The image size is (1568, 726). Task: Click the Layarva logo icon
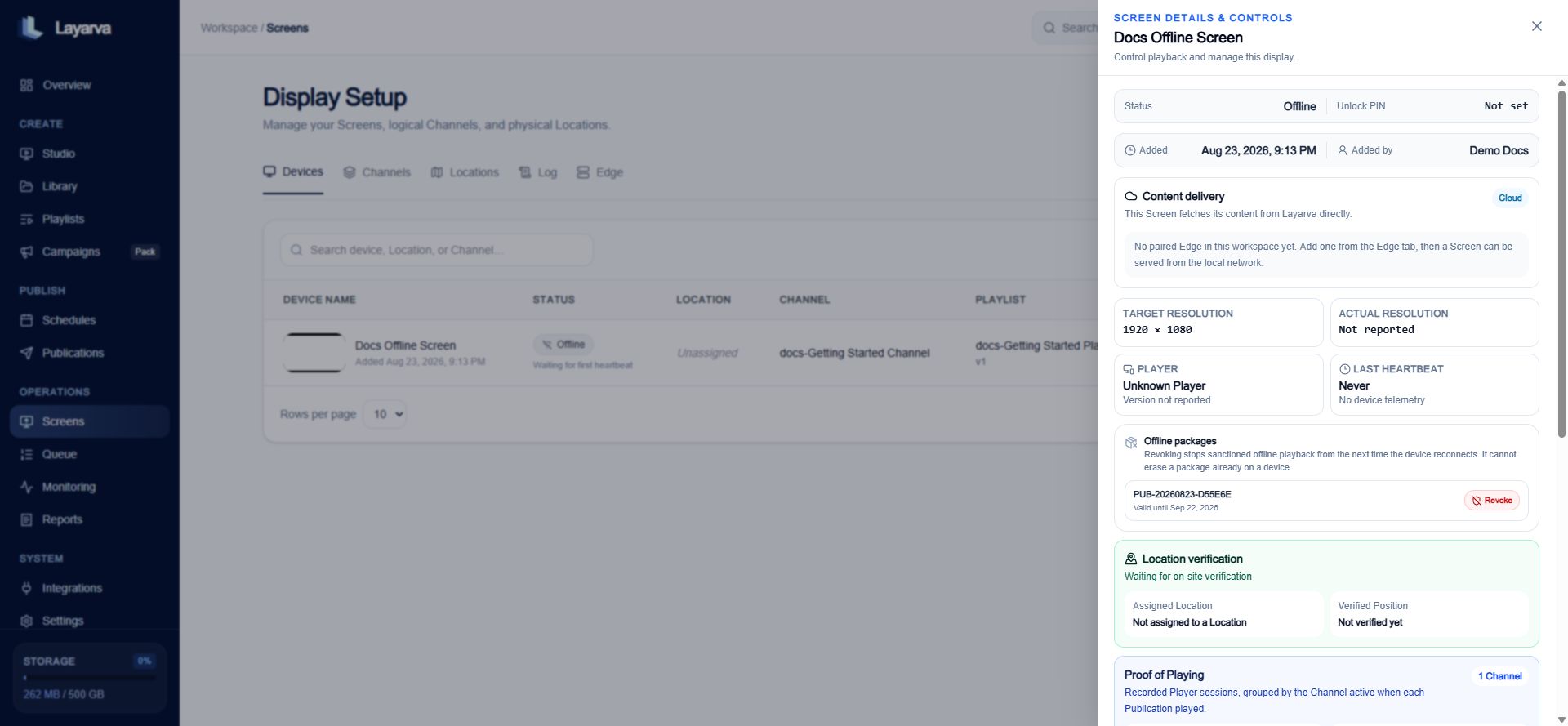pyautogui.click(x=31, y=28)
